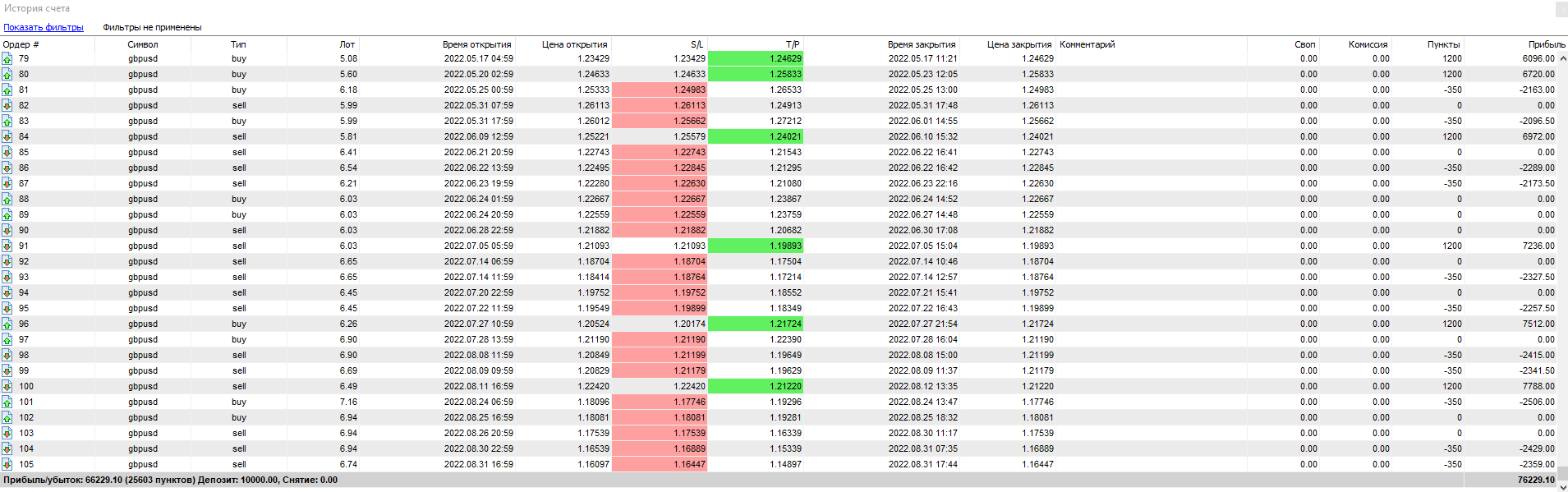Close the account history panel
Viewport: 1568px width, 492px height.
[x=1561, y=9]
